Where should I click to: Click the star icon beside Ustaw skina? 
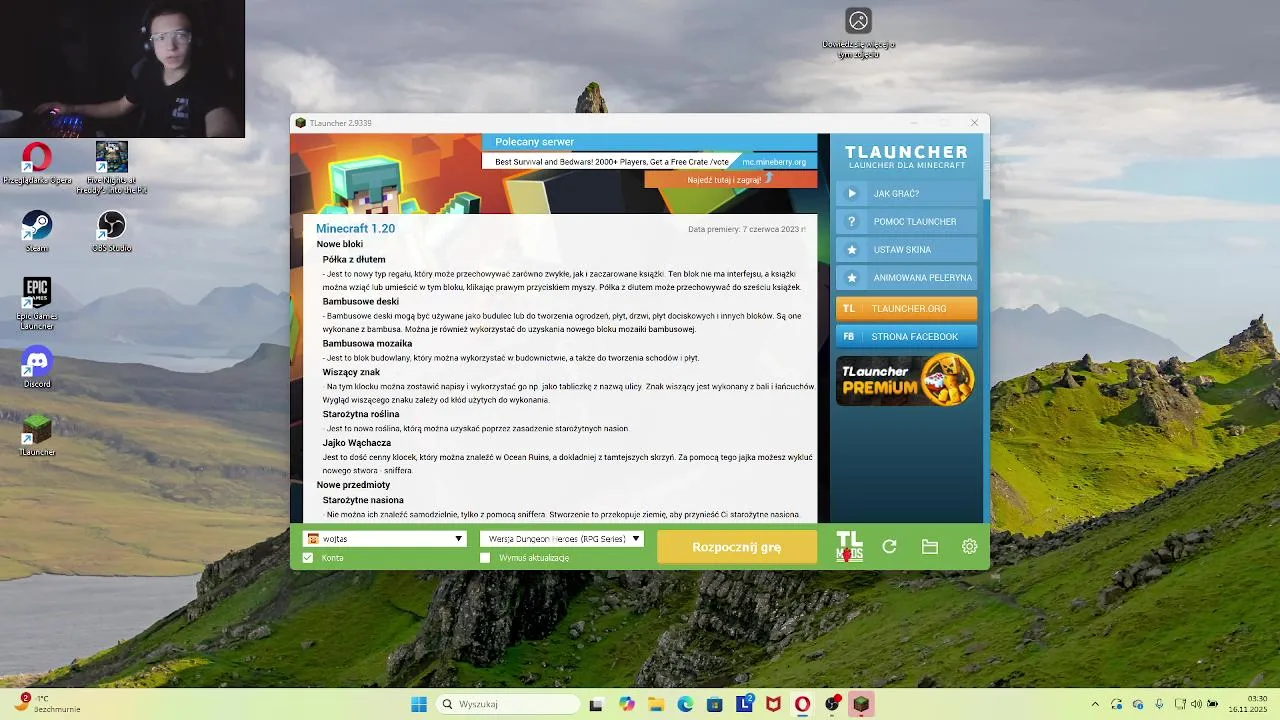[x=852, y=250]
